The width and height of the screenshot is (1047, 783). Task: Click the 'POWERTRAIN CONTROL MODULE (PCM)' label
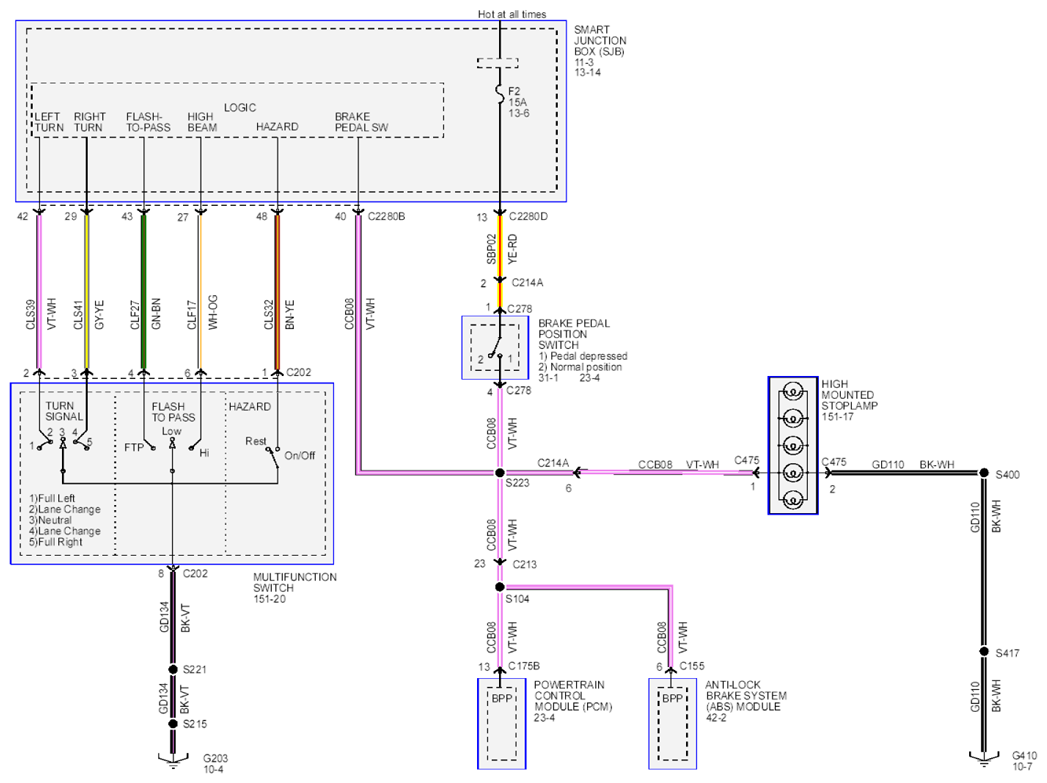573,696
